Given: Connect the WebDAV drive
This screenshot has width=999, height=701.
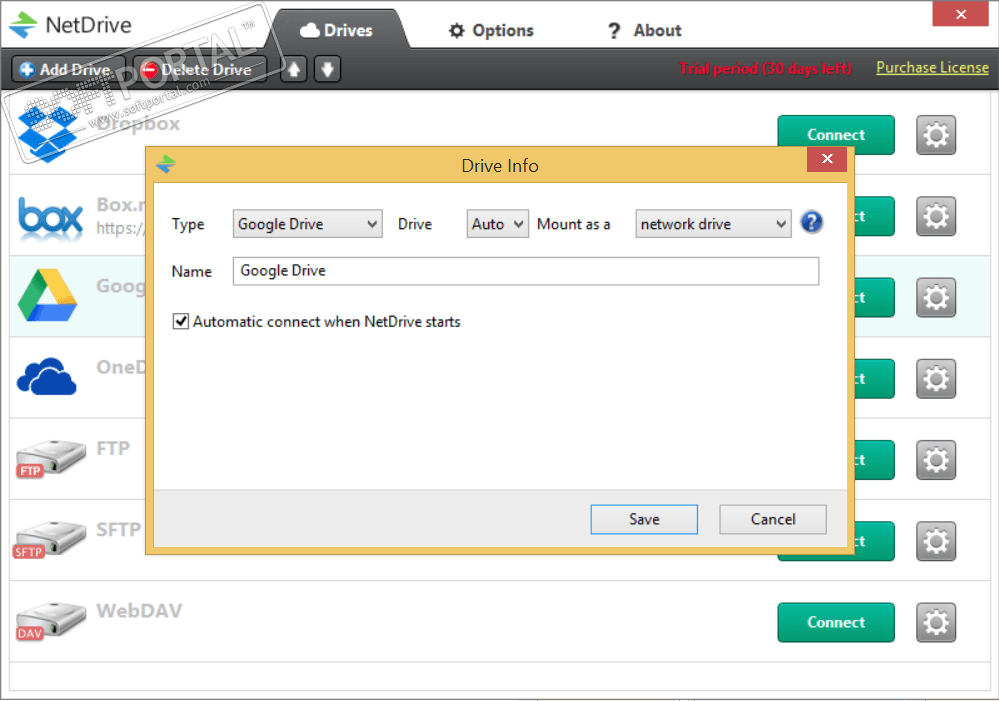Looking at the screenshot, I should (x=836, y=622).
